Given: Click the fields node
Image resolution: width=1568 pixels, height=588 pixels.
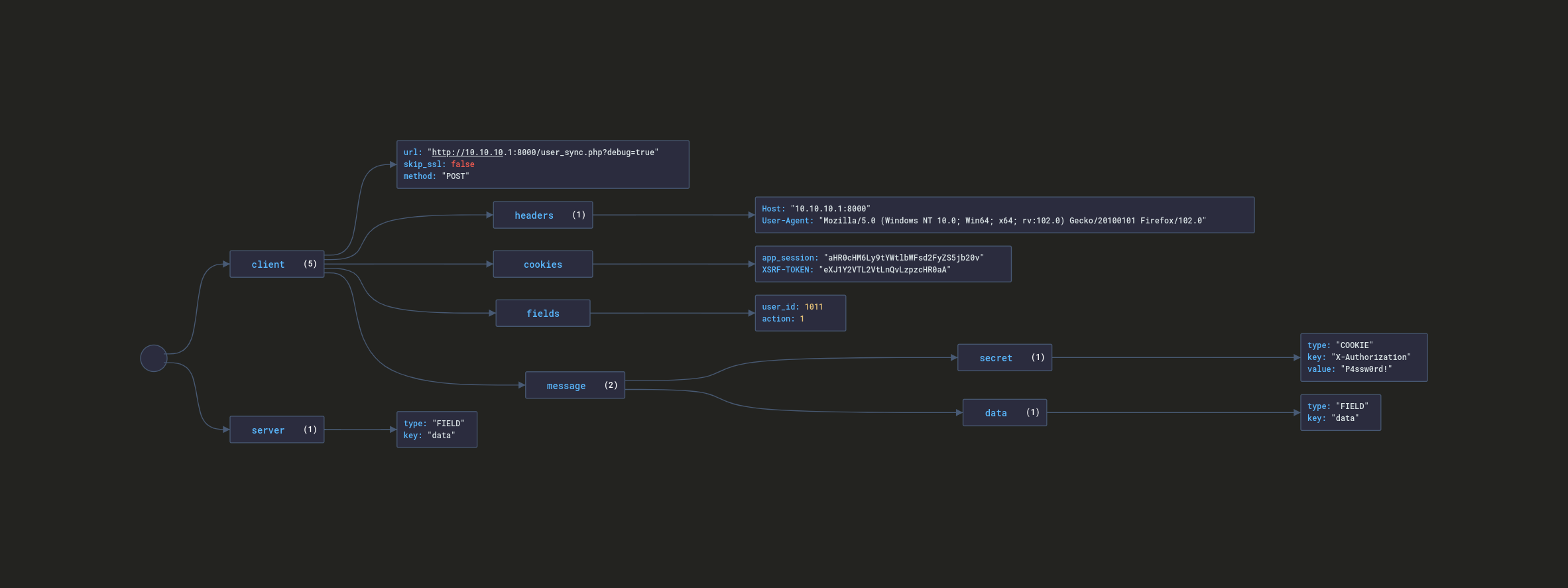Looking at the screenshot, I should 543,313.
